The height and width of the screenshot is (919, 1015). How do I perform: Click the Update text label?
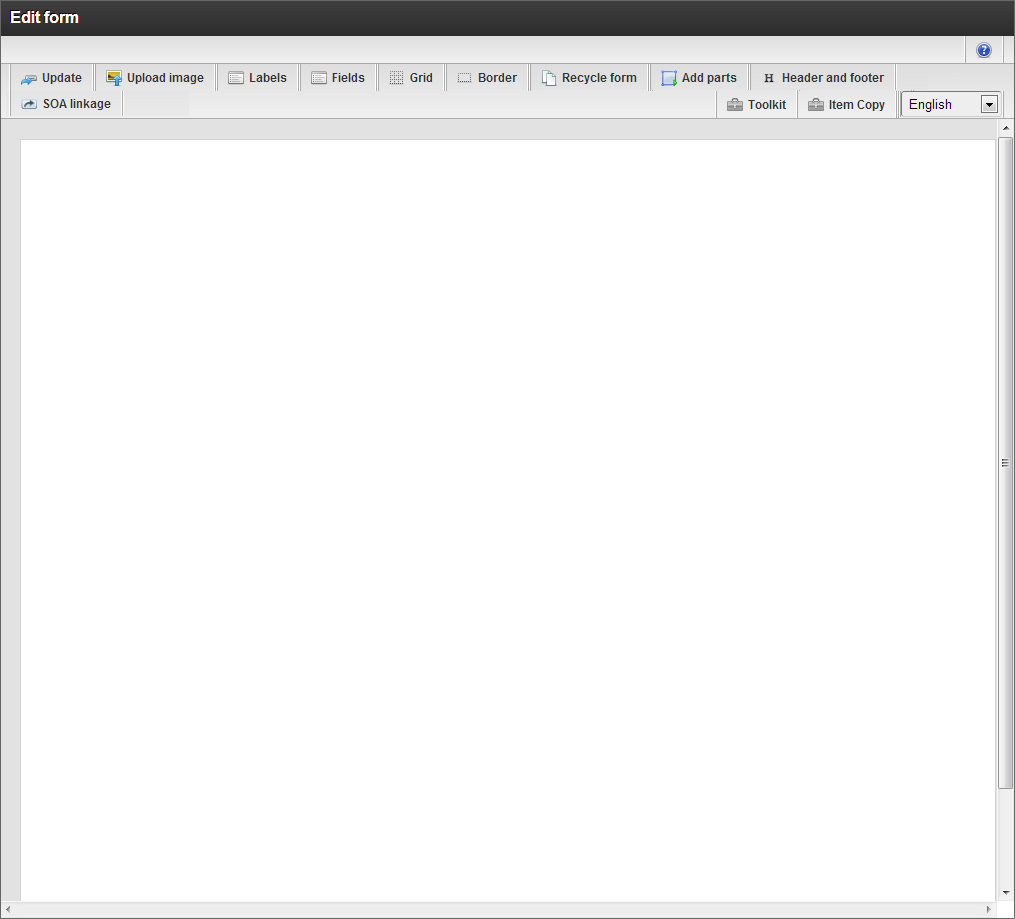(62, 78)
